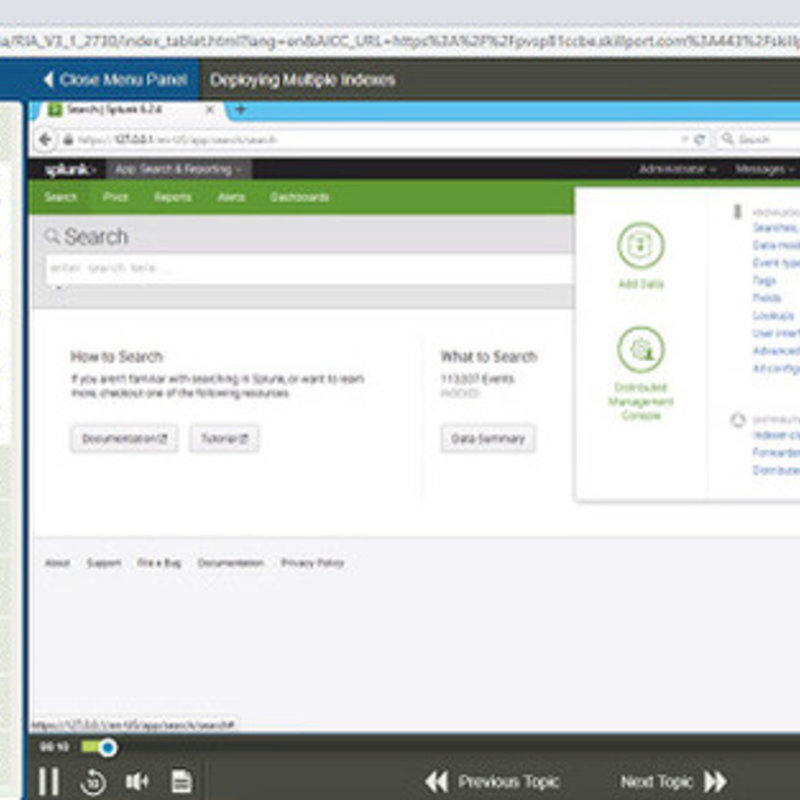Click the About footer link
The image size is (800, 800).
coord(57,563)
